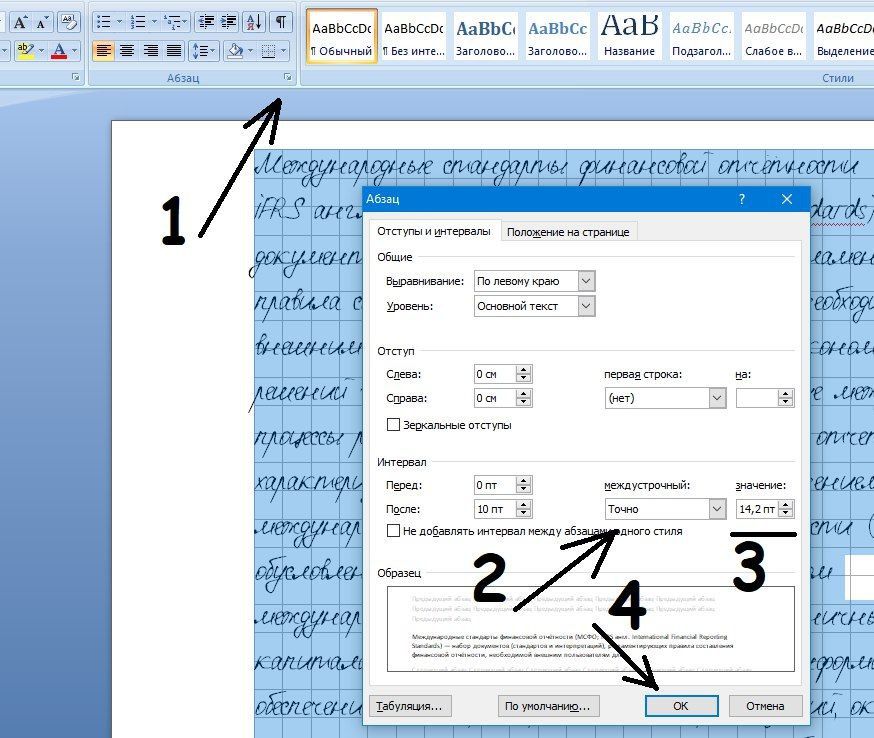This screenshot has height=738, width=874.
Task: Apply justify alignment in the ribbon
Action: 174,51
